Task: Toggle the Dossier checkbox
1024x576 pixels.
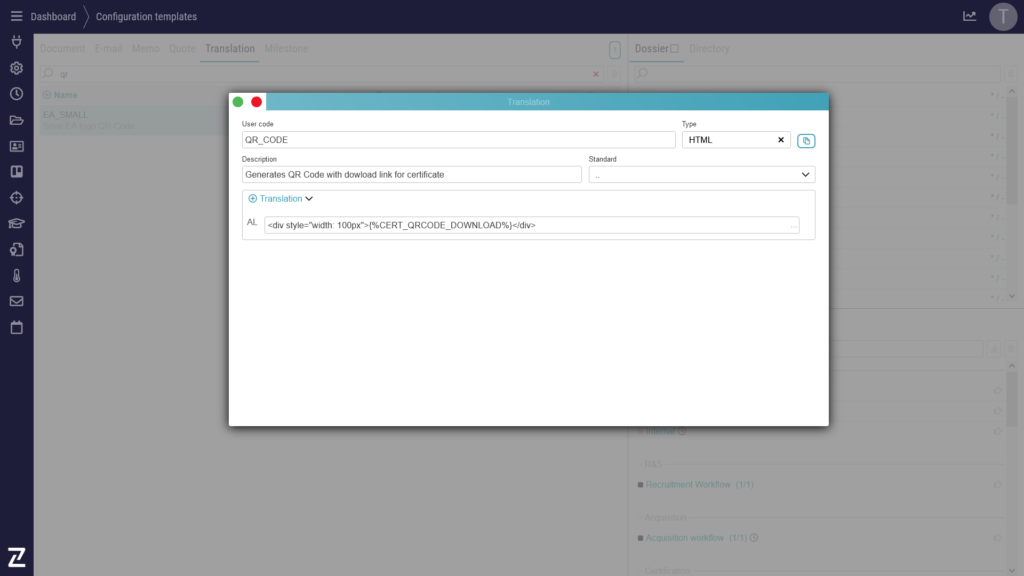Action: 674,48
